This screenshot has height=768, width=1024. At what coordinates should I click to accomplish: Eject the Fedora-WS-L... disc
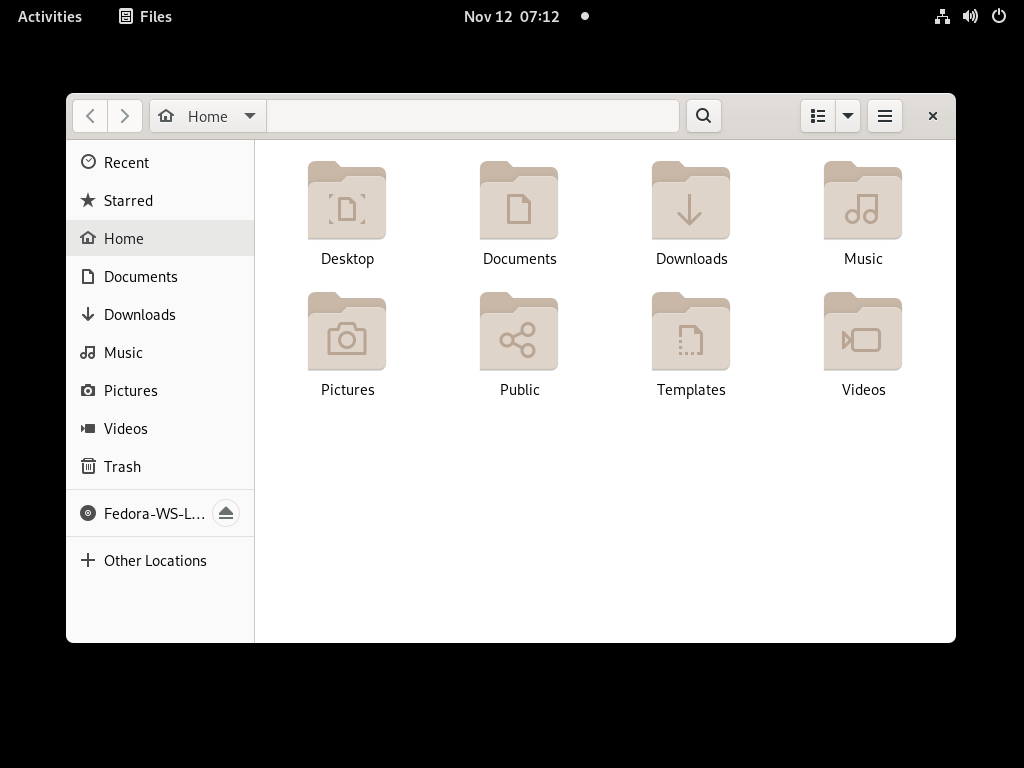pyautogui.click(x=226, y=513)
